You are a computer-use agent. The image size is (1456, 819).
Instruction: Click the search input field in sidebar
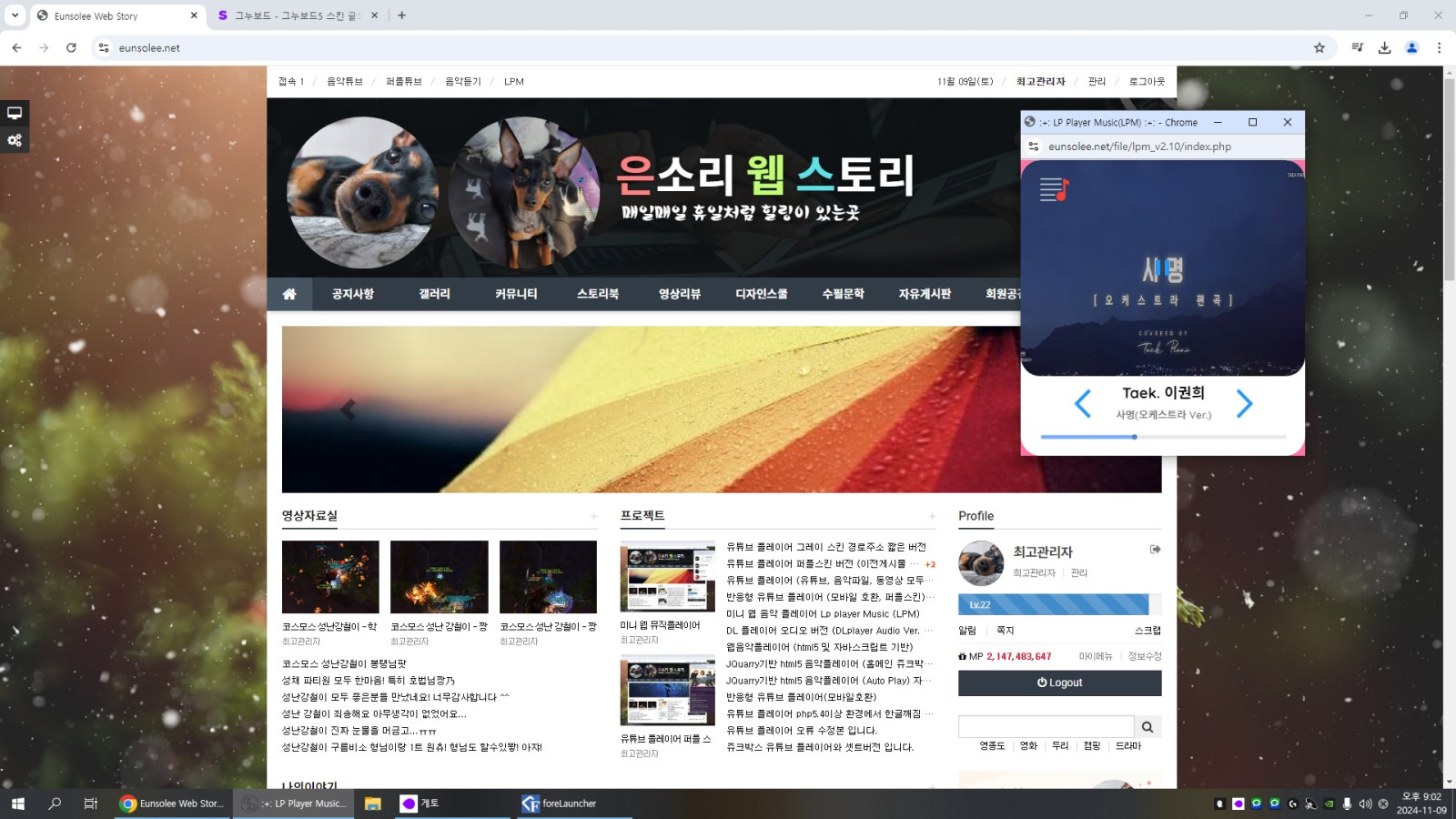point(1046,726)
